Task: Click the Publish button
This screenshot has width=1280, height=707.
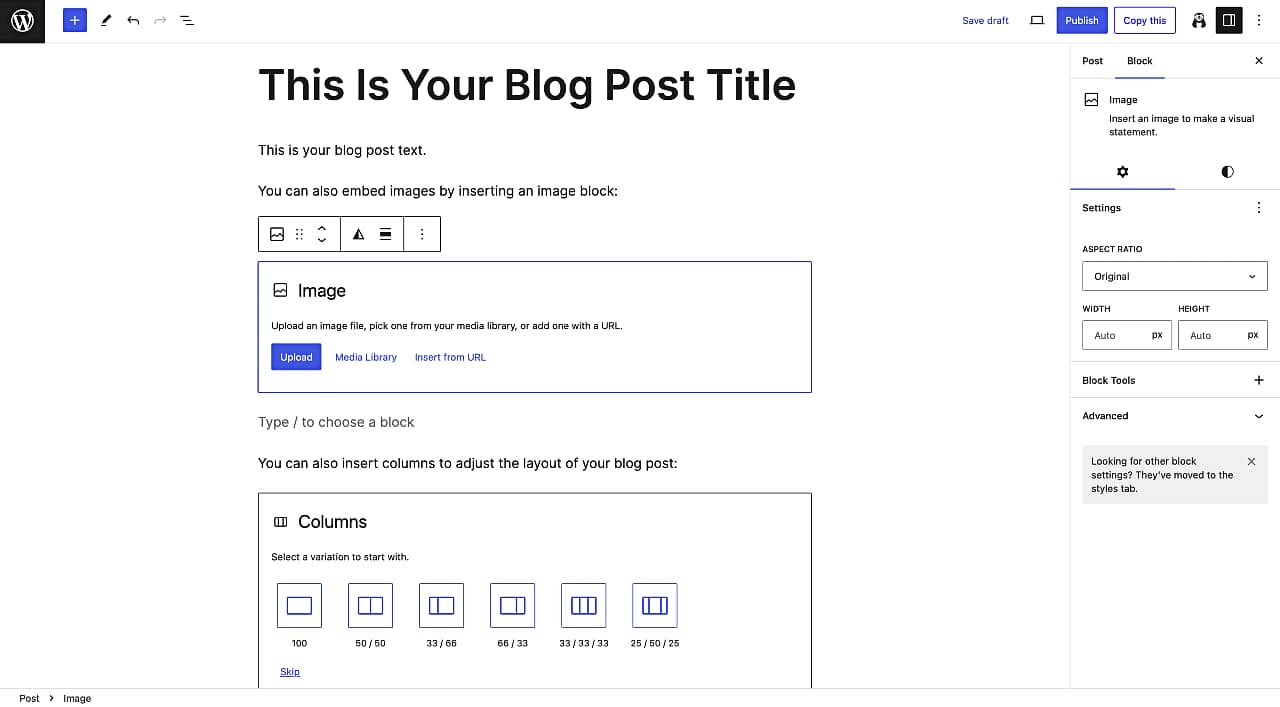Action: click(x=1081, y=20)
